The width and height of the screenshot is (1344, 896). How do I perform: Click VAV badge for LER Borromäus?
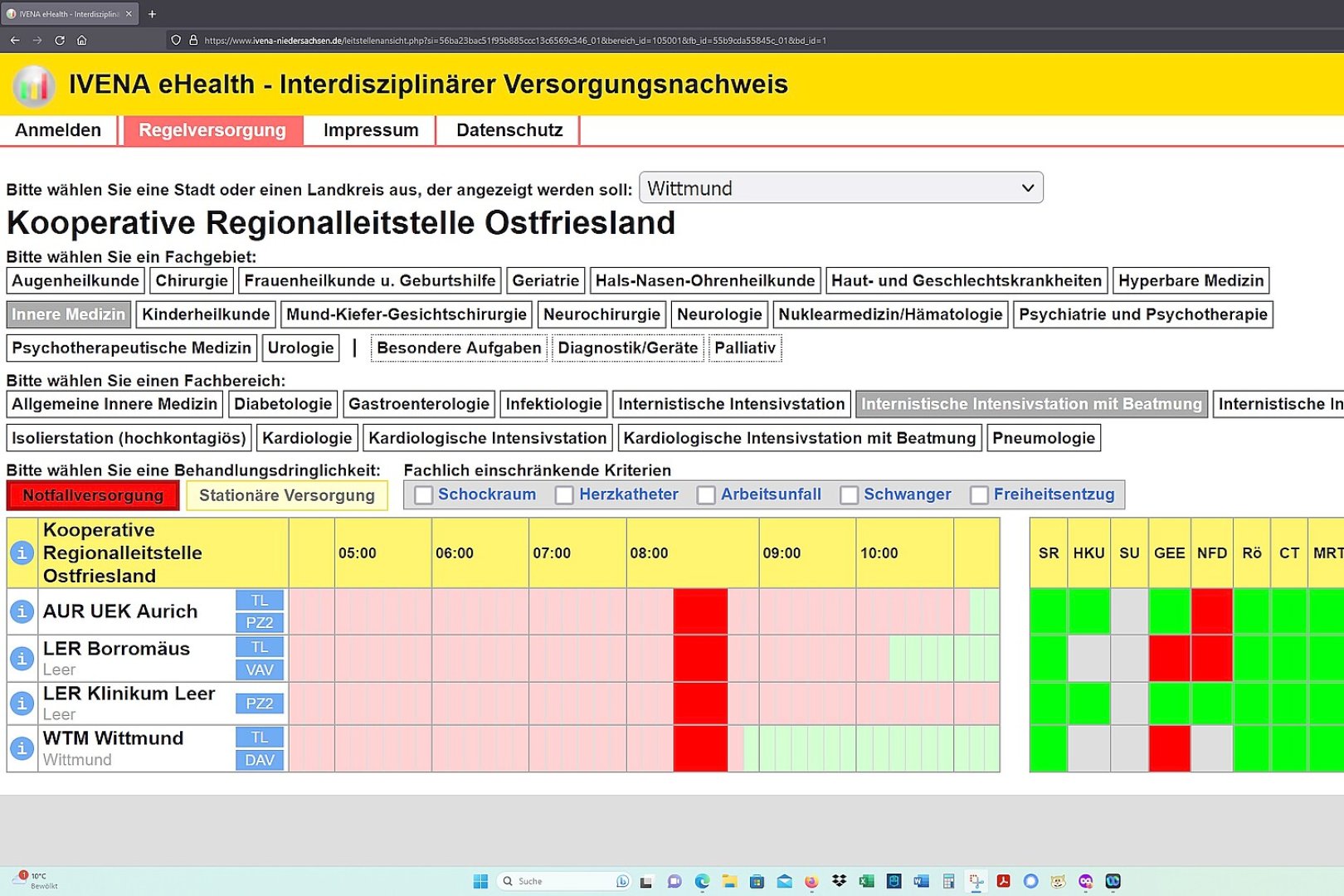pos(260,670)
